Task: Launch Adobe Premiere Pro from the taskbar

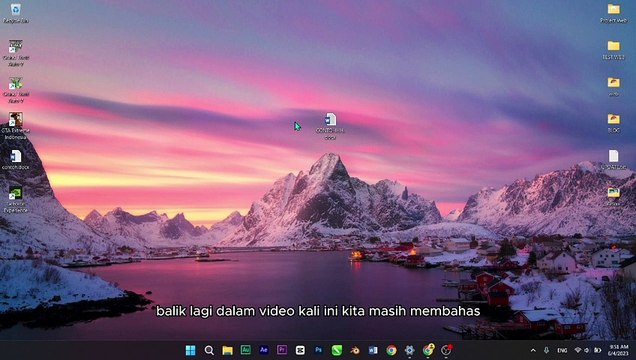Action: (281, 349)
